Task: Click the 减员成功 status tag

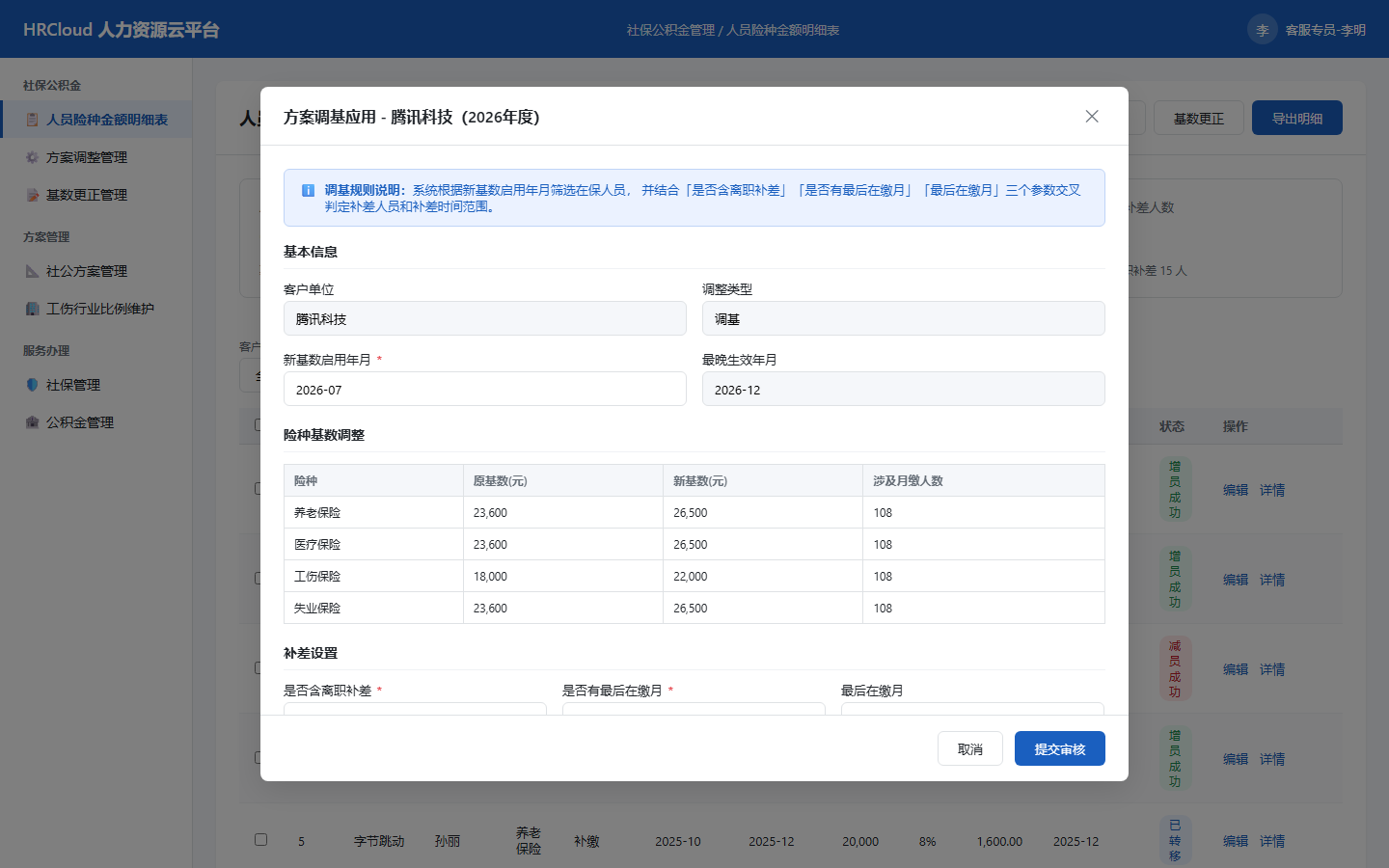Action: pos(1175,668)
